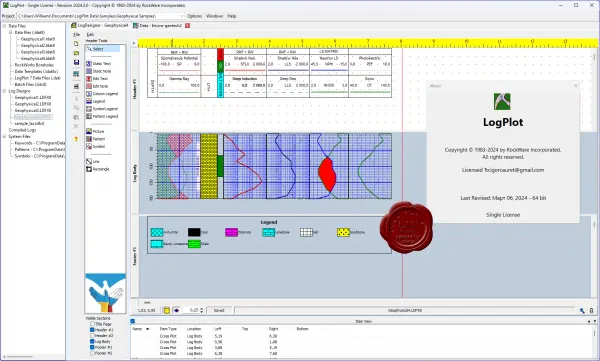The image size is (600, 361).
Task: Click the Save disk icon
Action: [x=76, y=62]
